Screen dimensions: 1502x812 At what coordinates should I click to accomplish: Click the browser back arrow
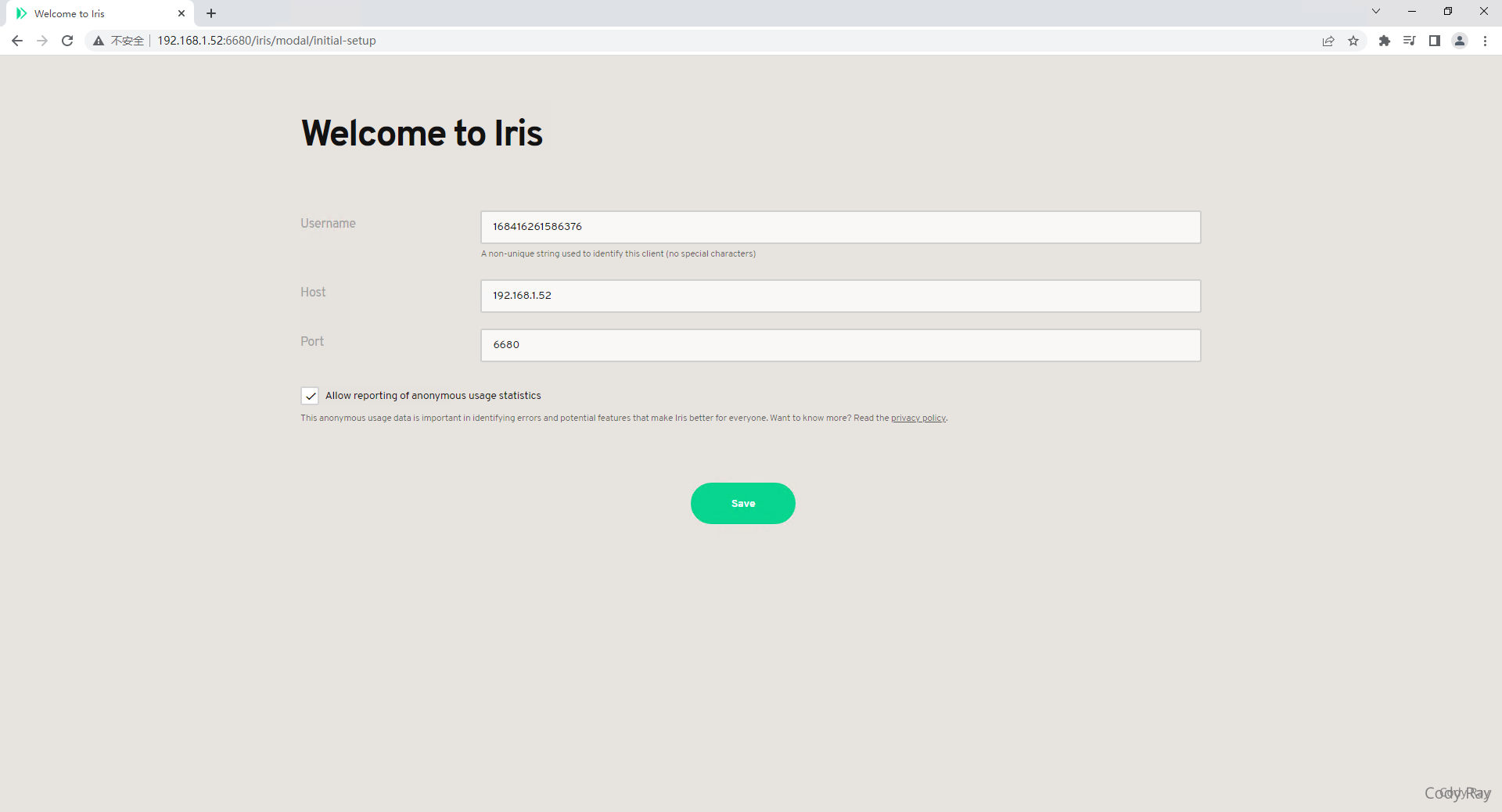click(x=17, y=41)
